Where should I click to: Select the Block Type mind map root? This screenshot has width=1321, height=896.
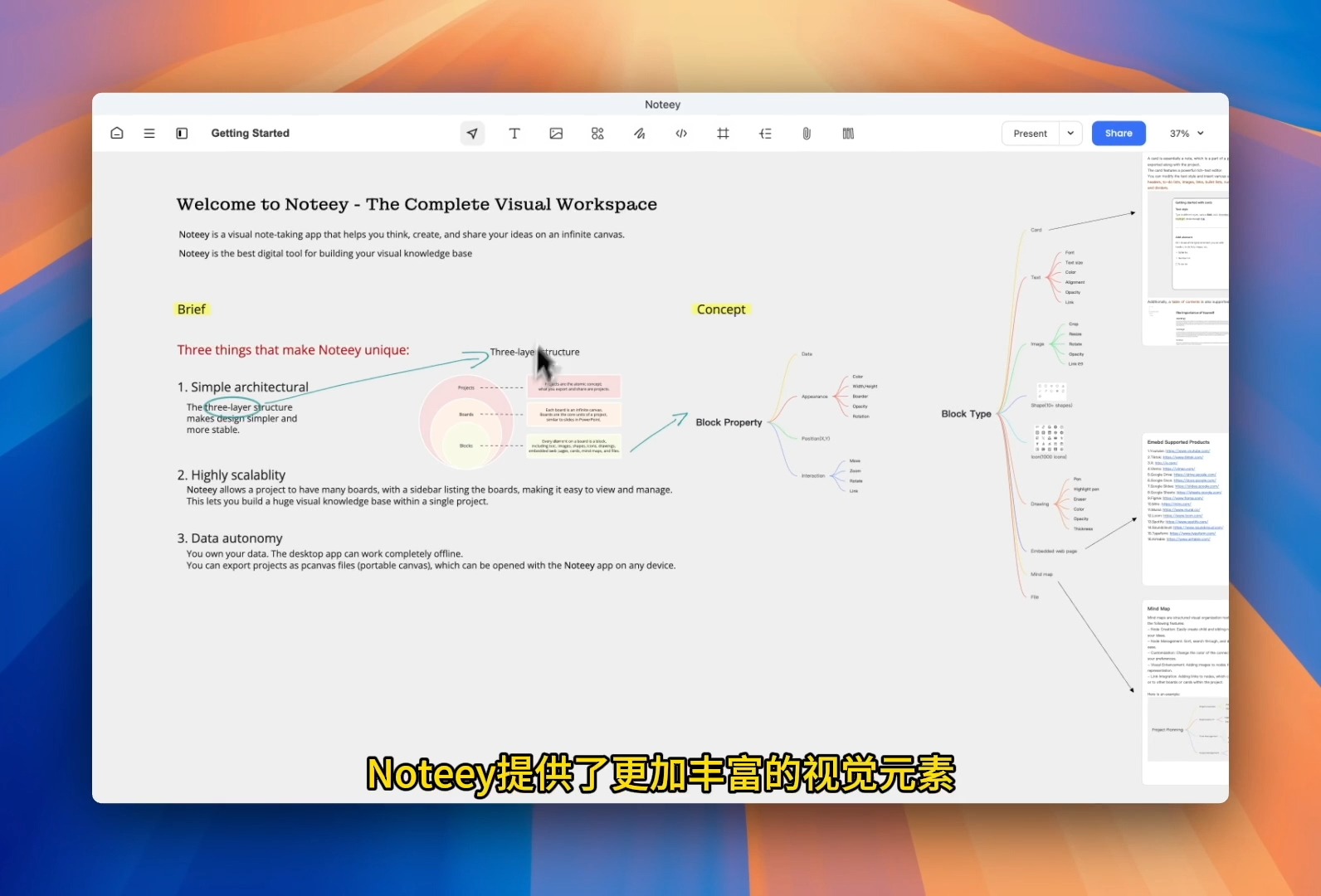(x=966, y=414)
